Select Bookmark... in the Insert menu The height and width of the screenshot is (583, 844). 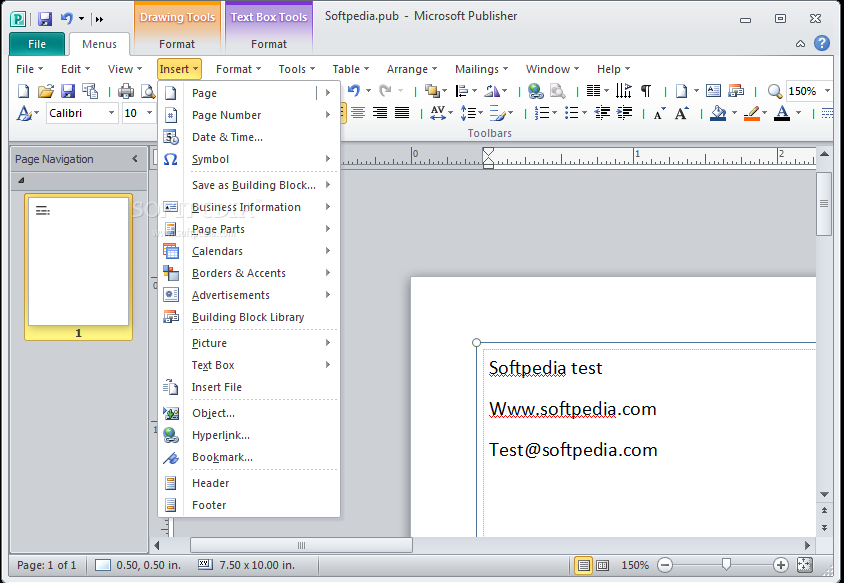(x=249, y=457)
